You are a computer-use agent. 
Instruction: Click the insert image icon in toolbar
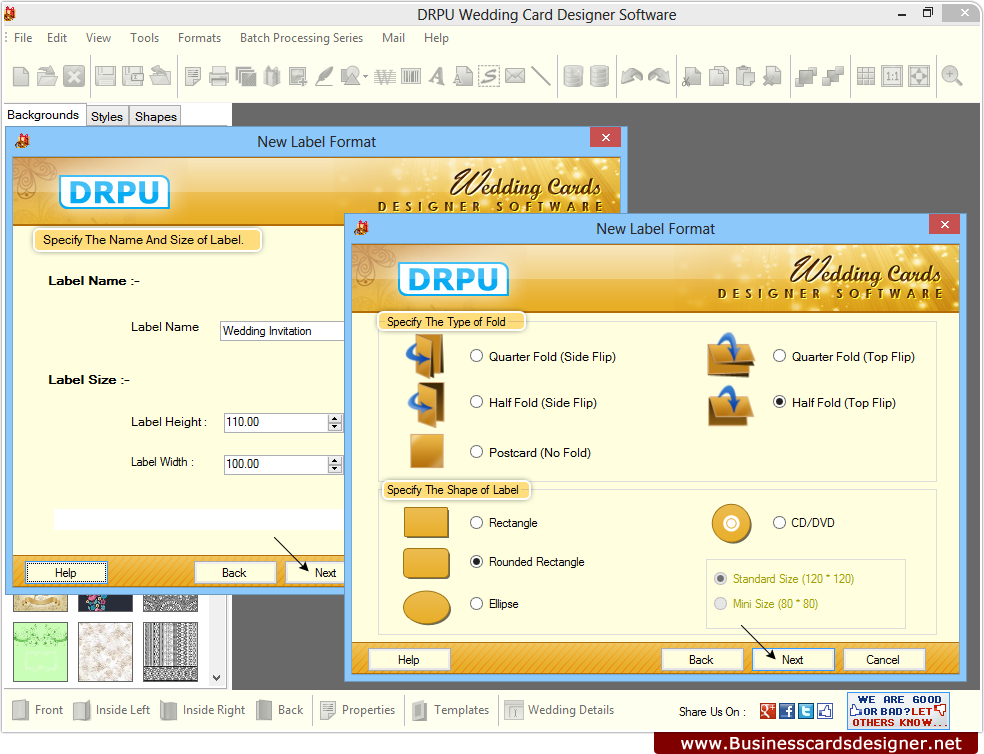tap(297, 77)
